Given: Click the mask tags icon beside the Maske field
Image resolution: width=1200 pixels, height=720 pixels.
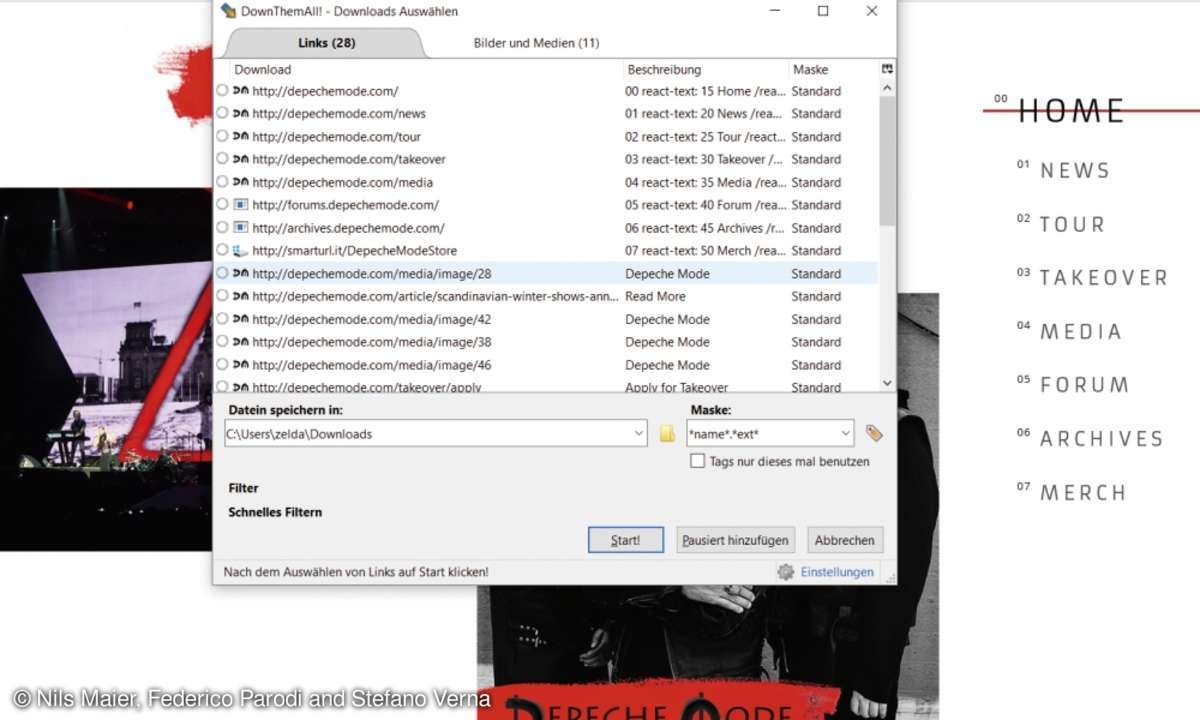Looking at the screenshot, I should click(x=874, y=433).
